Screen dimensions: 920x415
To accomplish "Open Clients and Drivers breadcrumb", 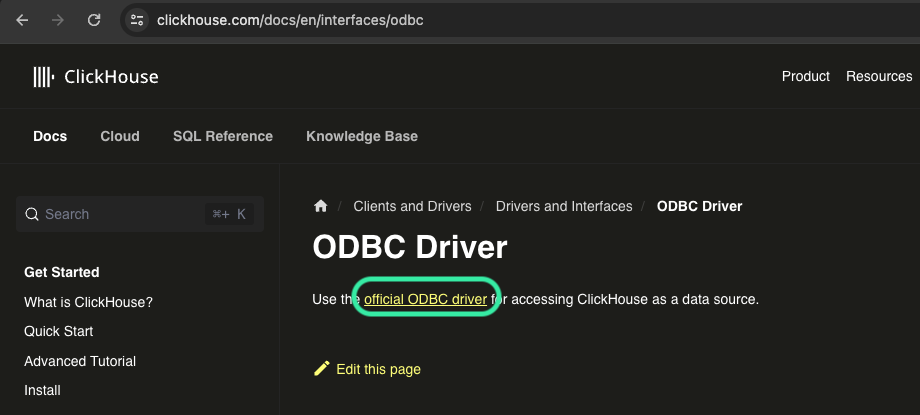I will pyautogui.click(x=412, y=206).
